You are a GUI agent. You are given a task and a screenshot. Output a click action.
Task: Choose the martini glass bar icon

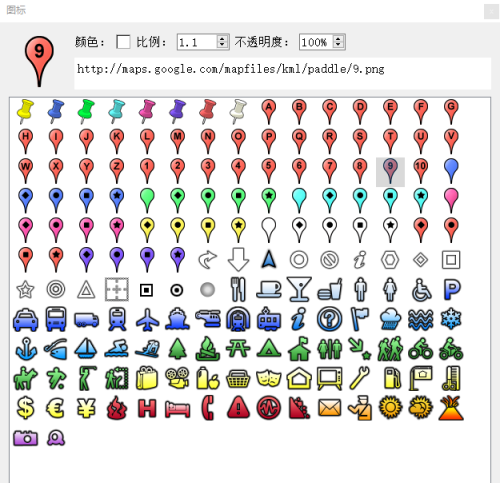[299, 289]
